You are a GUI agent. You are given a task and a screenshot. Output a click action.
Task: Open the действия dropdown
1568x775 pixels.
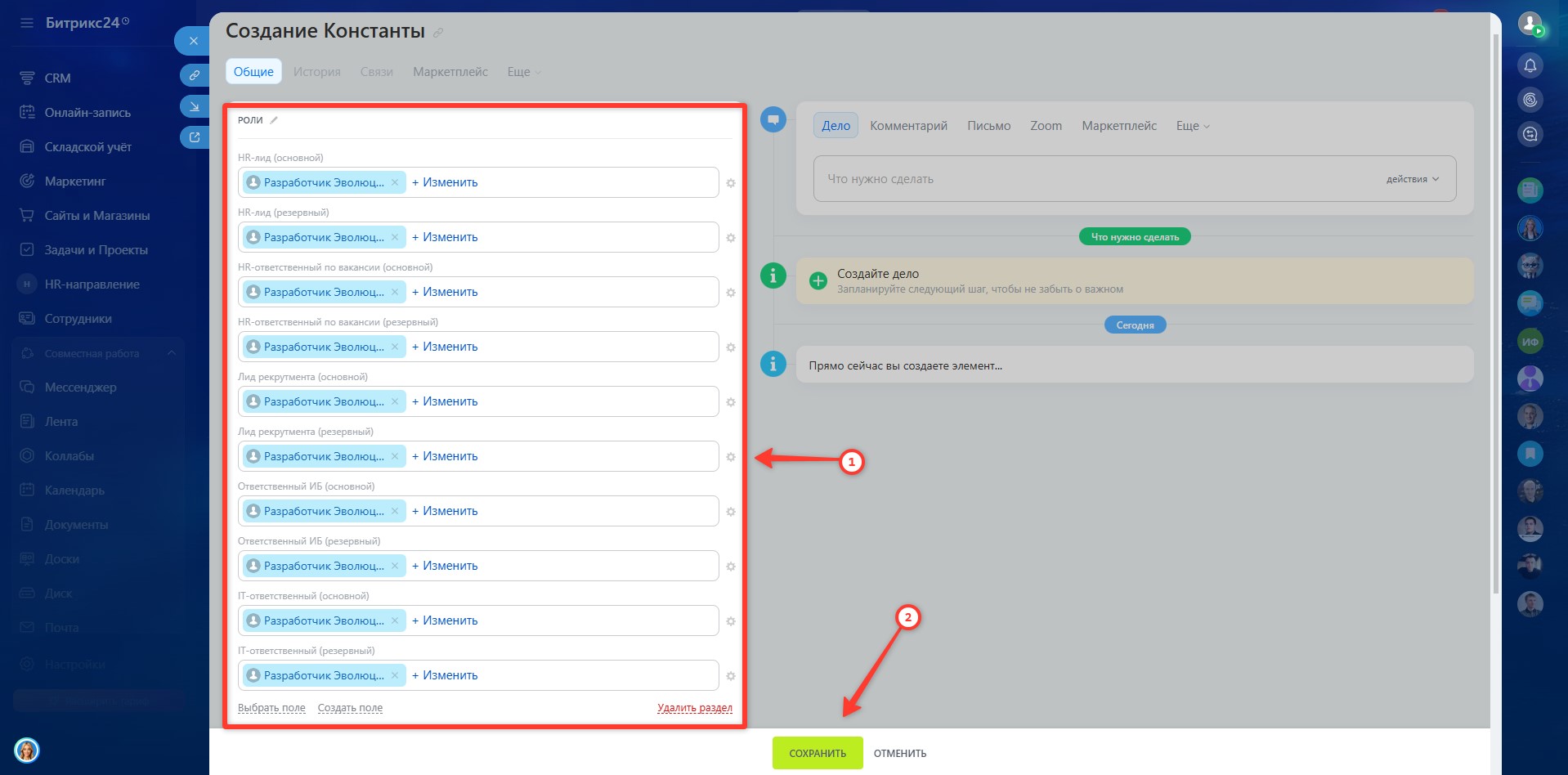[1412, 179]
